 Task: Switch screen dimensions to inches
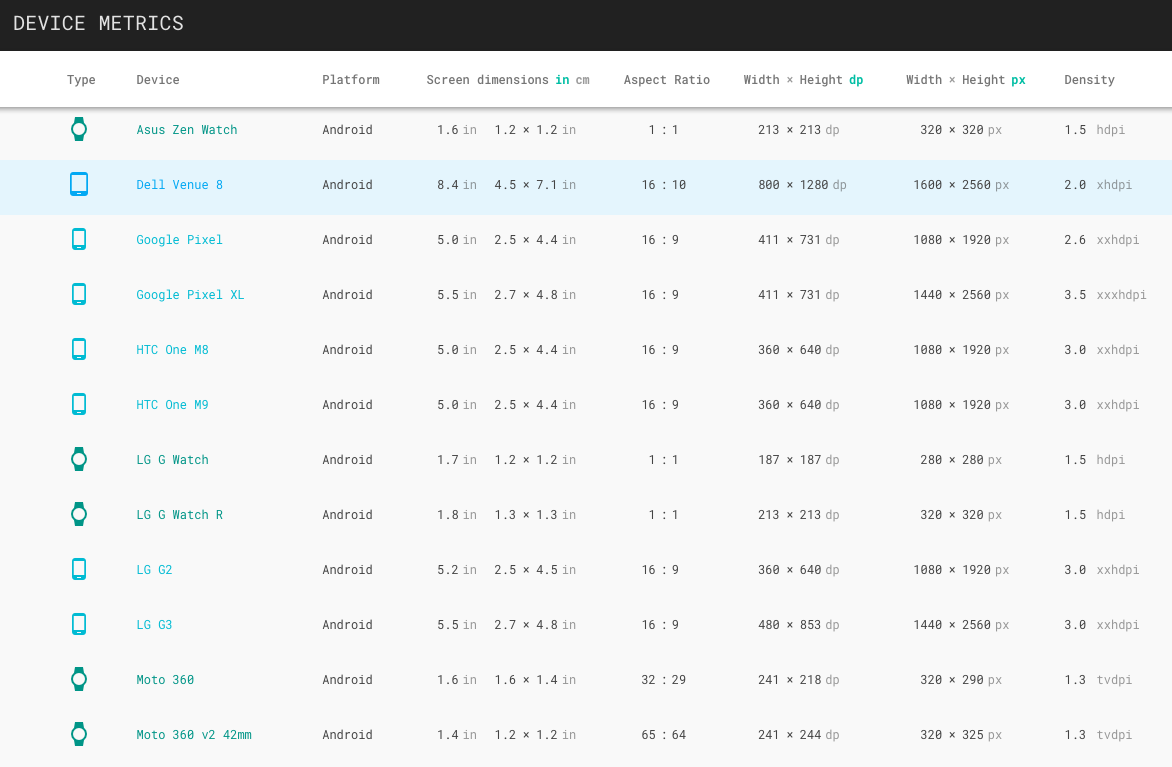(562, 80)
